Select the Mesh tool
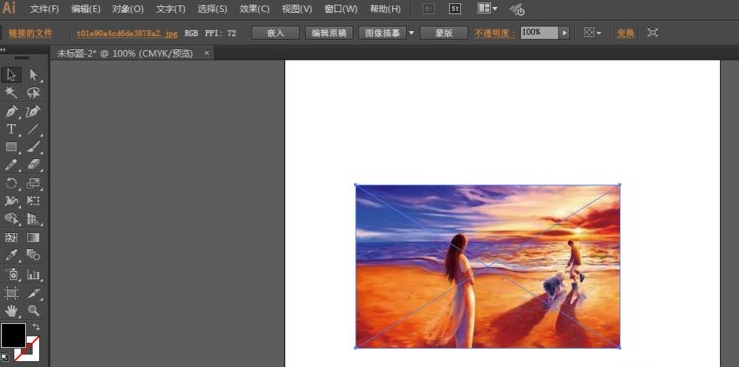Viewport: 739px width, 367px height. click(11, 237)
